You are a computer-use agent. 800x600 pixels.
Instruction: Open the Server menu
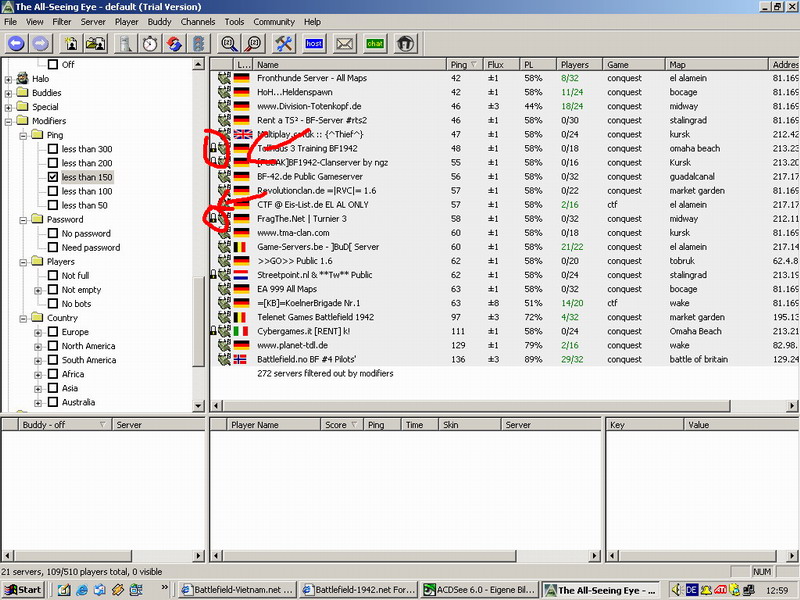[x=93, y=21]
